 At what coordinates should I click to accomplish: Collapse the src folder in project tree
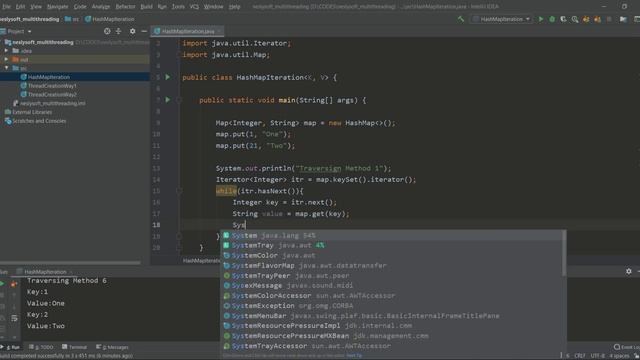tap(6, 68)
